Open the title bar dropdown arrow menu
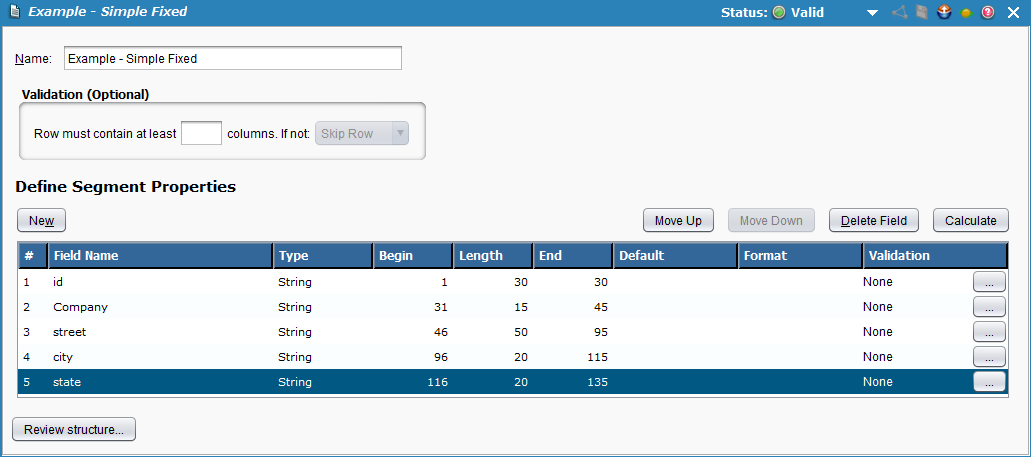 (x=872, y=13)
